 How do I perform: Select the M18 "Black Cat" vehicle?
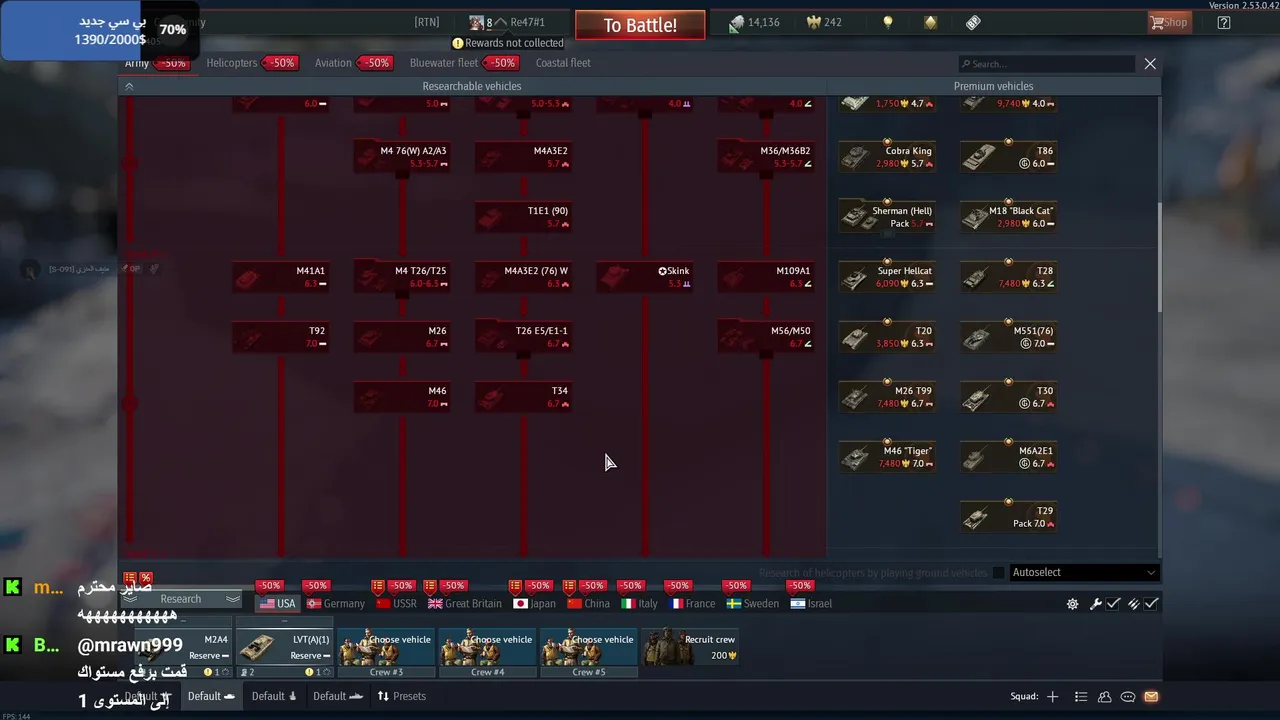pyautogui.click(x=1008, y=217)
